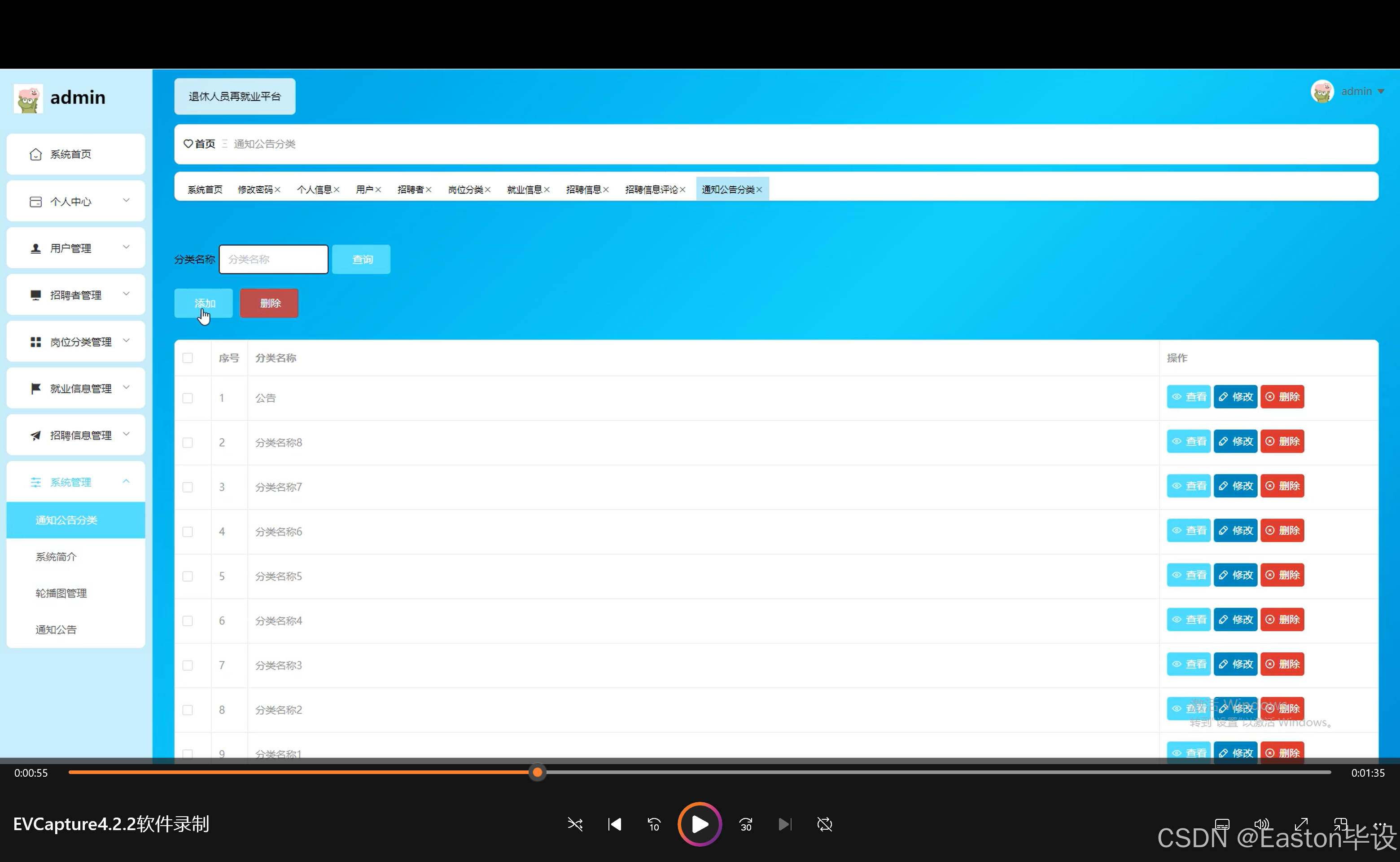Tick the select-all checkbox in the table header
Image resolution: width=1400 pixels, height=862 pixels.
(188, 358)
